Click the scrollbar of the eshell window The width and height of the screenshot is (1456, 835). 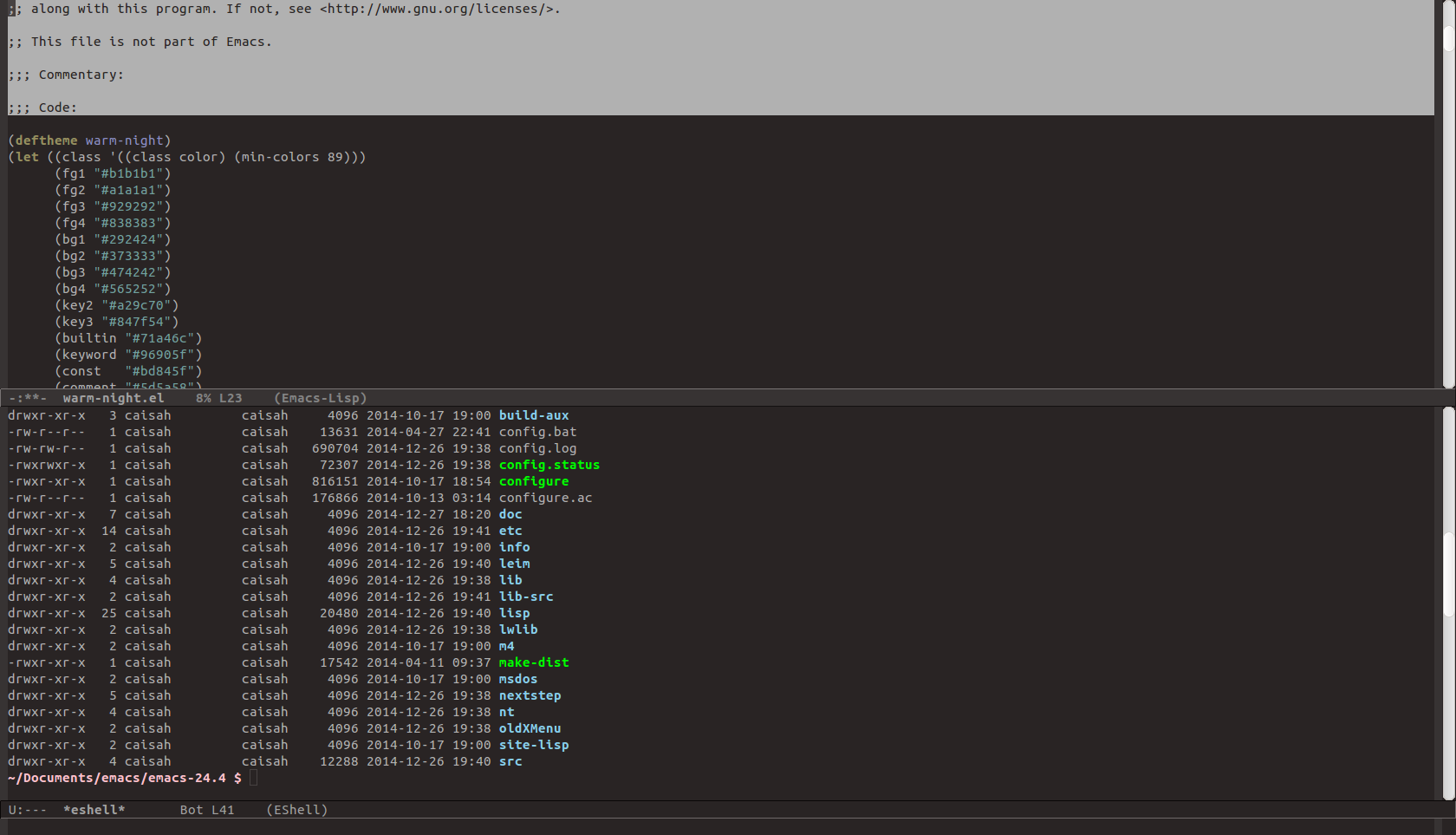[1448, 604]
